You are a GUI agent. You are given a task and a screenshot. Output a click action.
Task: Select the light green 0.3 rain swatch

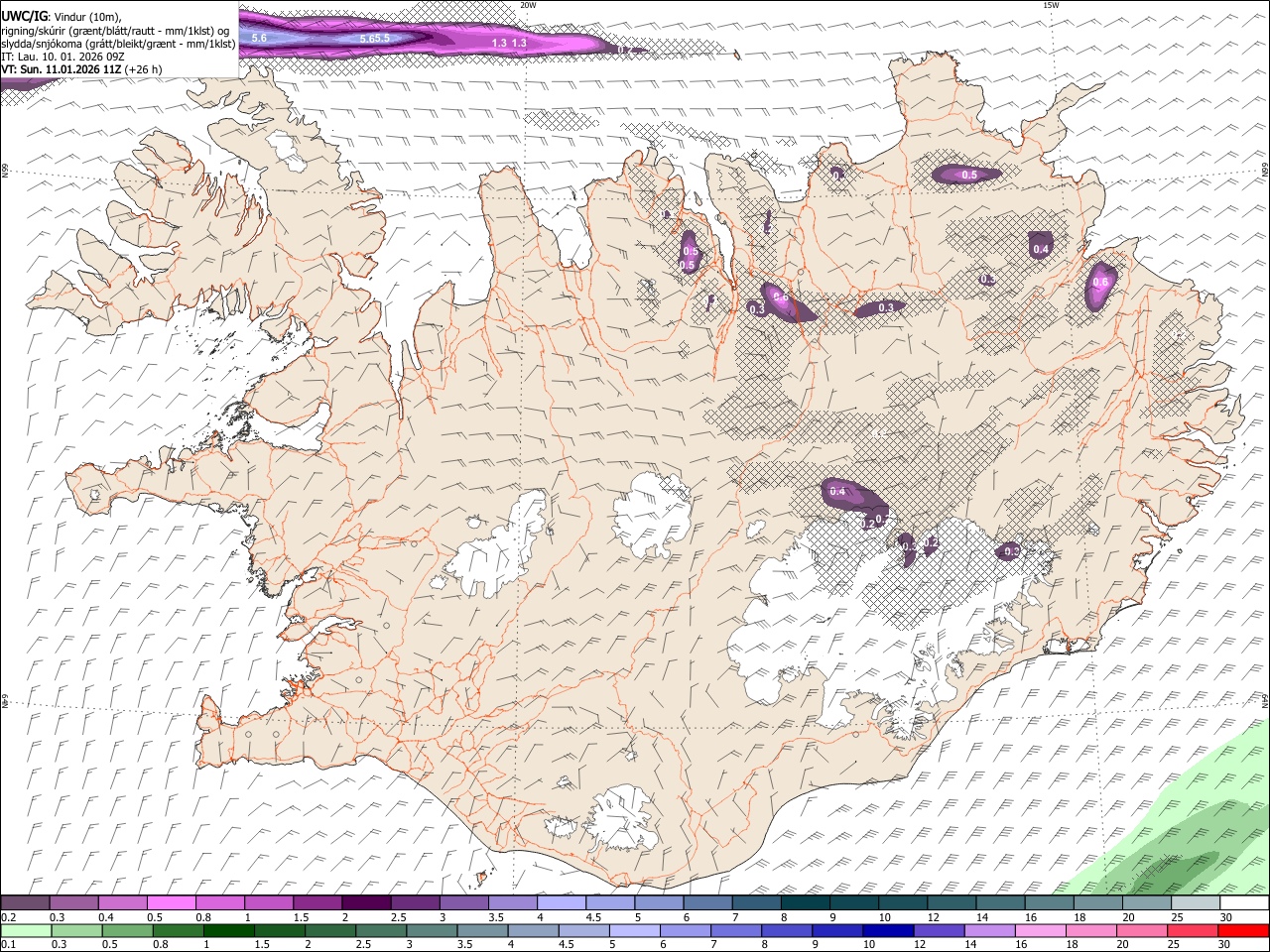point(76,930)
